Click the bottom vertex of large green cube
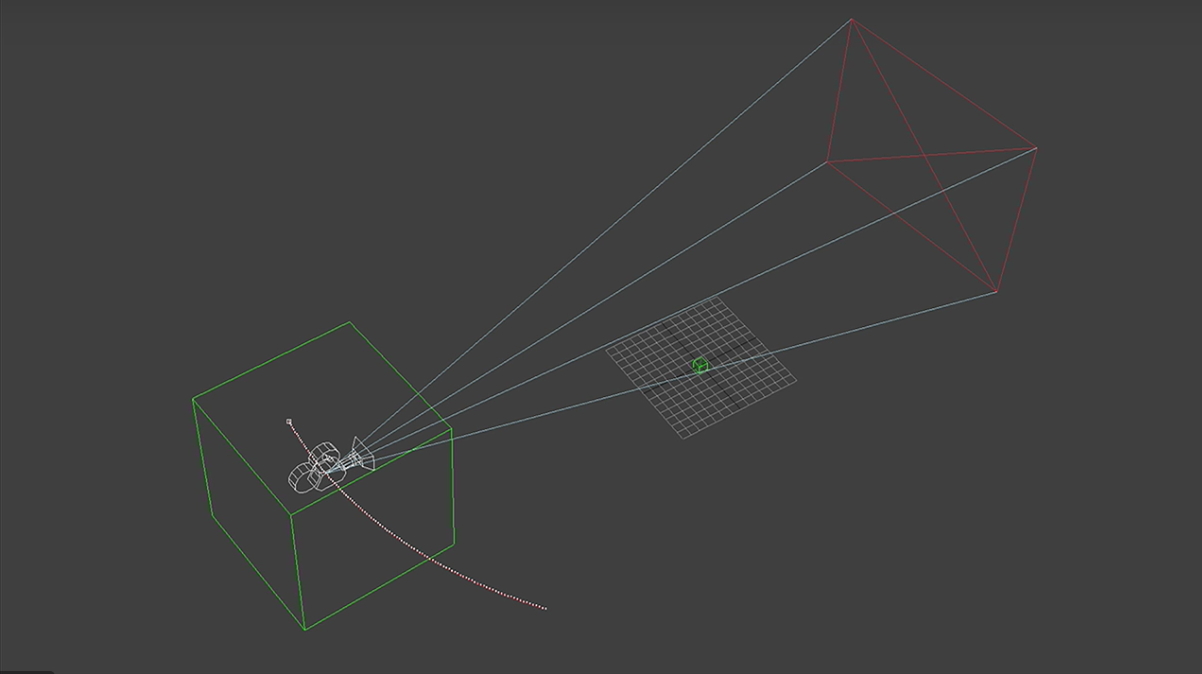This screenshot has height=674, width=1202. point(304,630)
